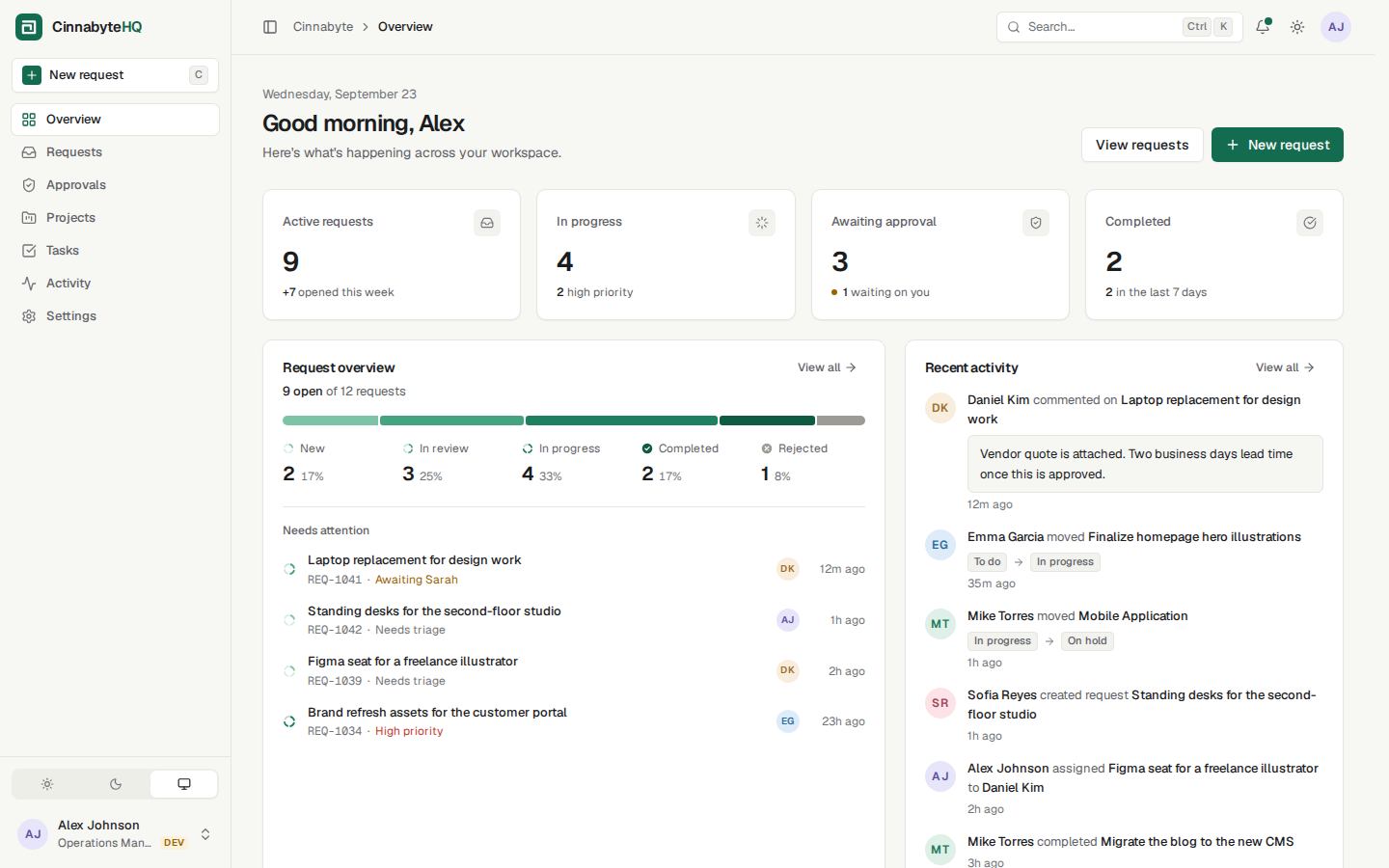Open the Activity sidebar page
Screen dimensions: 1389x868
pyautogui.click(x=116, y=284)
